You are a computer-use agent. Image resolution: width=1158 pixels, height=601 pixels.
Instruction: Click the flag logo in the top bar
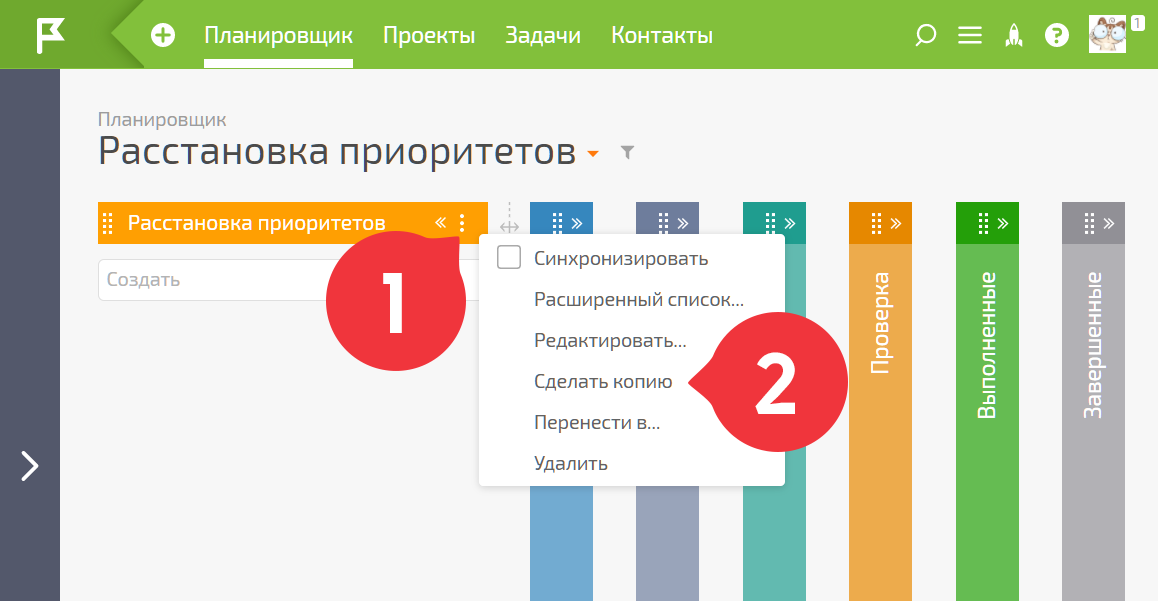pos(50,35)
